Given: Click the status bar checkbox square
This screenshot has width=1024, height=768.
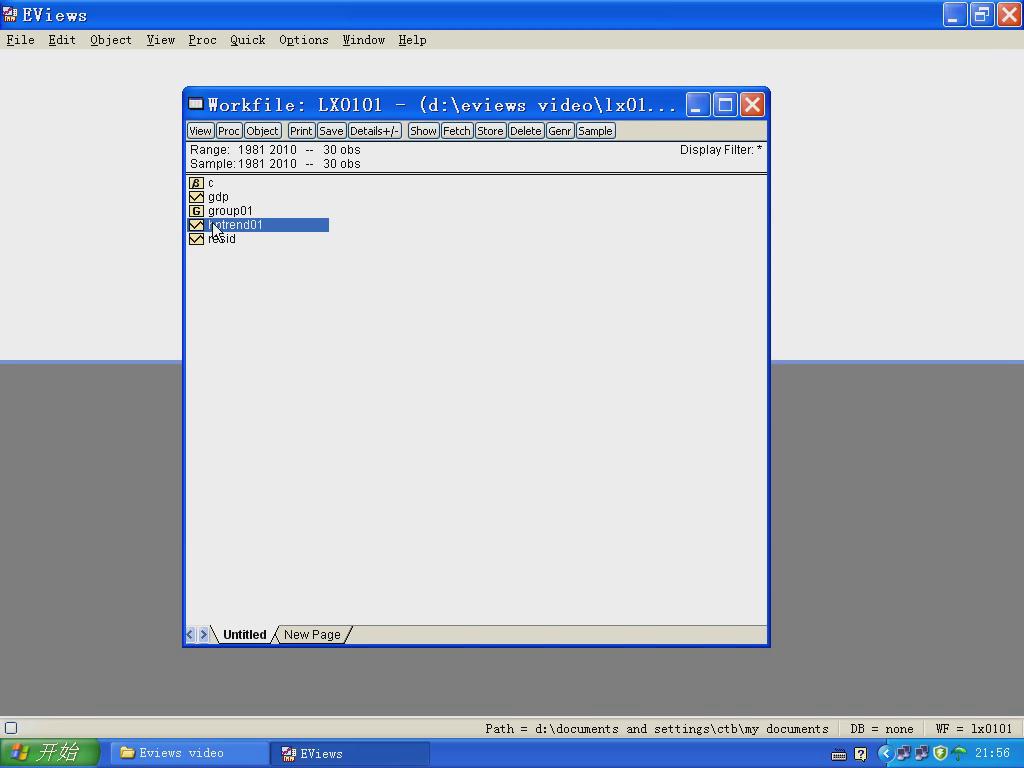Looking at the screenshot, I should point(11,728).
